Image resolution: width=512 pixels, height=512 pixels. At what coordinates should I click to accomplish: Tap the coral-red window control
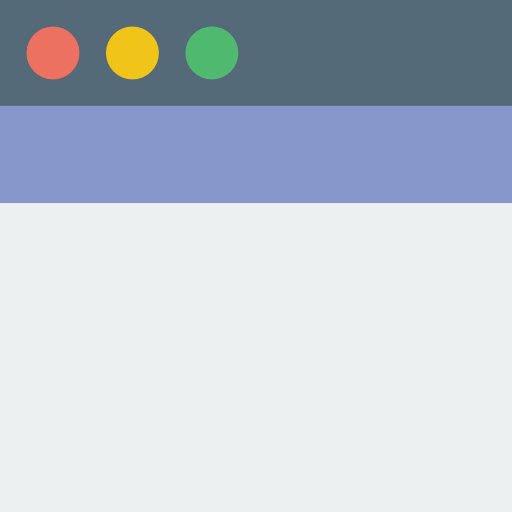click(x=53, y=53)
